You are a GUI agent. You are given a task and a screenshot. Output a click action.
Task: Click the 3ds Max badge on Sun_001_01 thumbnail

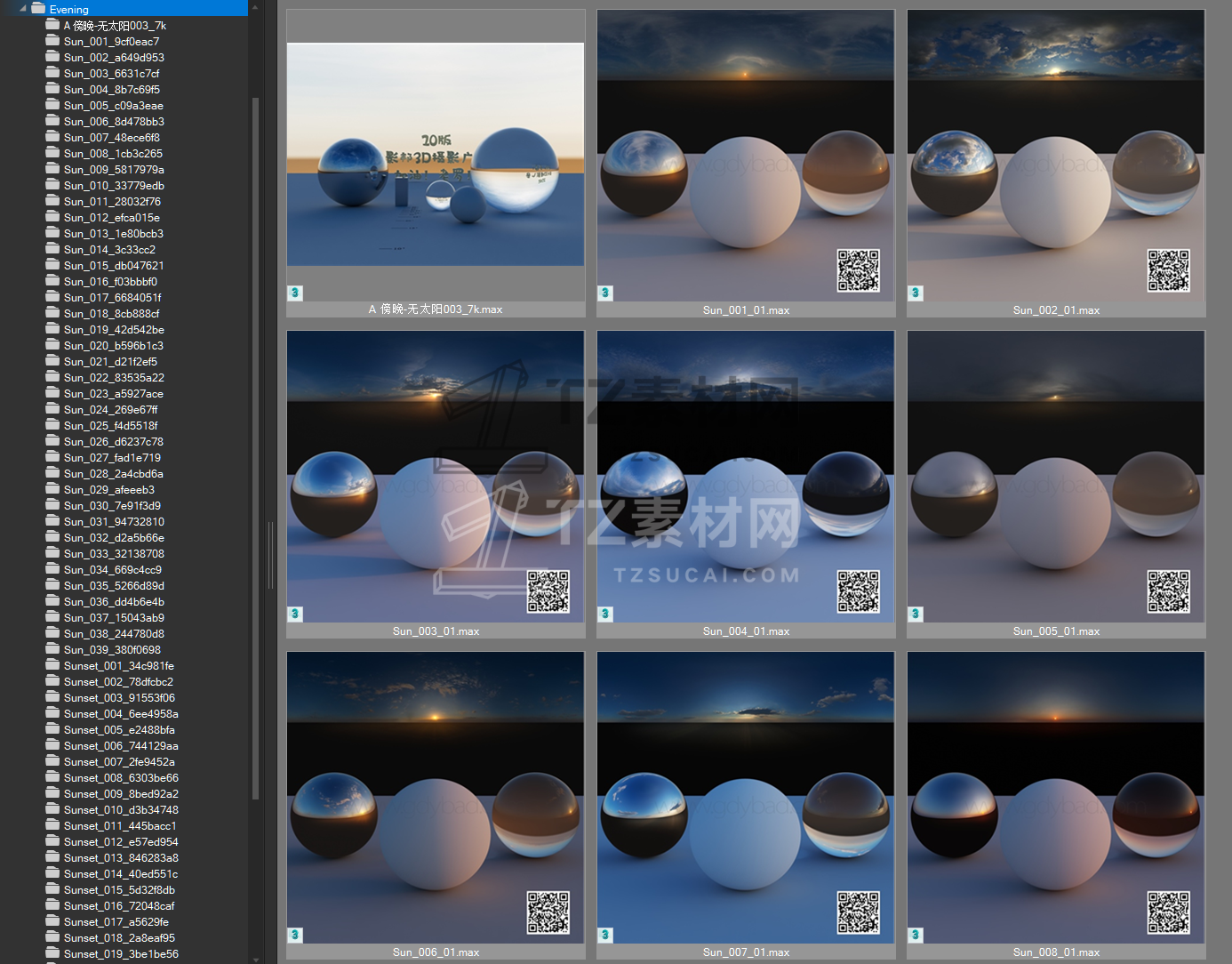(x=605, y=293)
